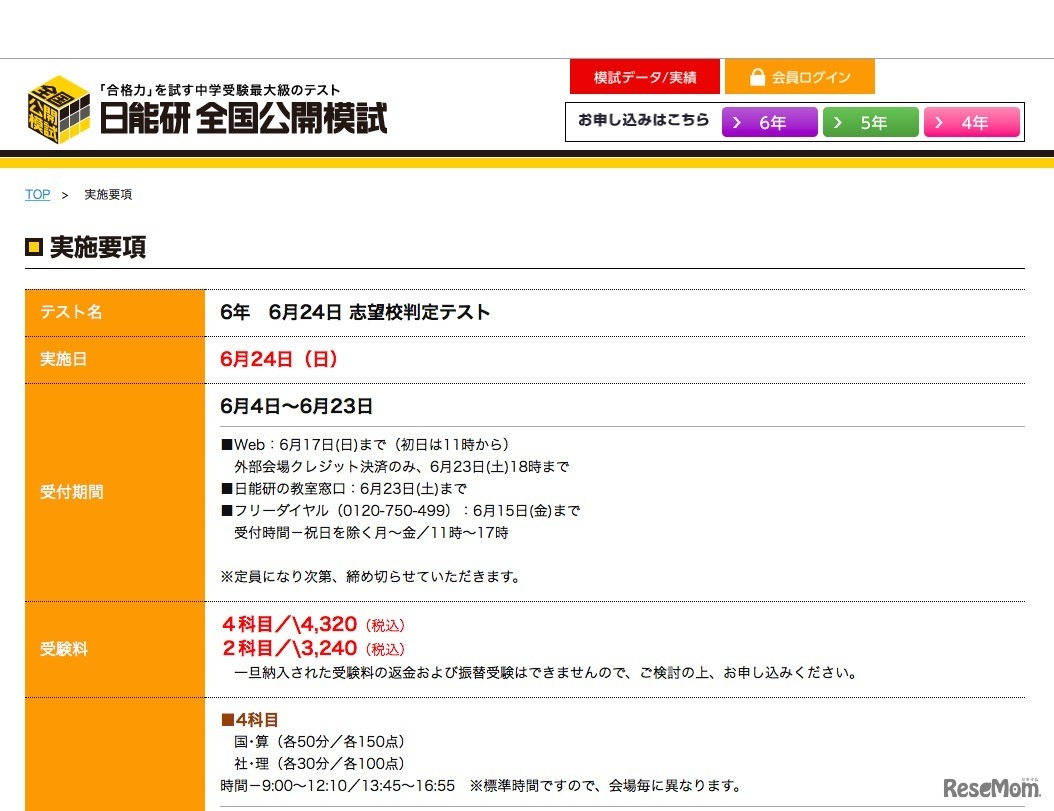This screenshot has height=811, width=1054.
Task: Apply for the 5年 exam
Action: pyautogui.click(x=871, y=122)
